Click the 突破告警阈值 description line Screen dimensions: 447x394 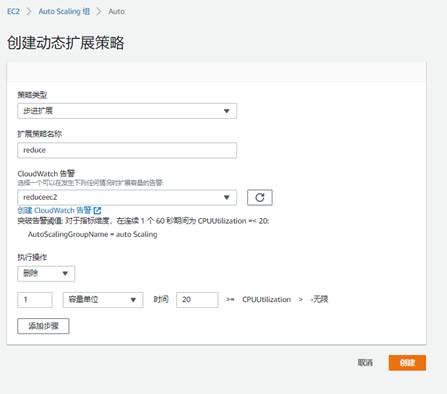(x=143, y=221)
